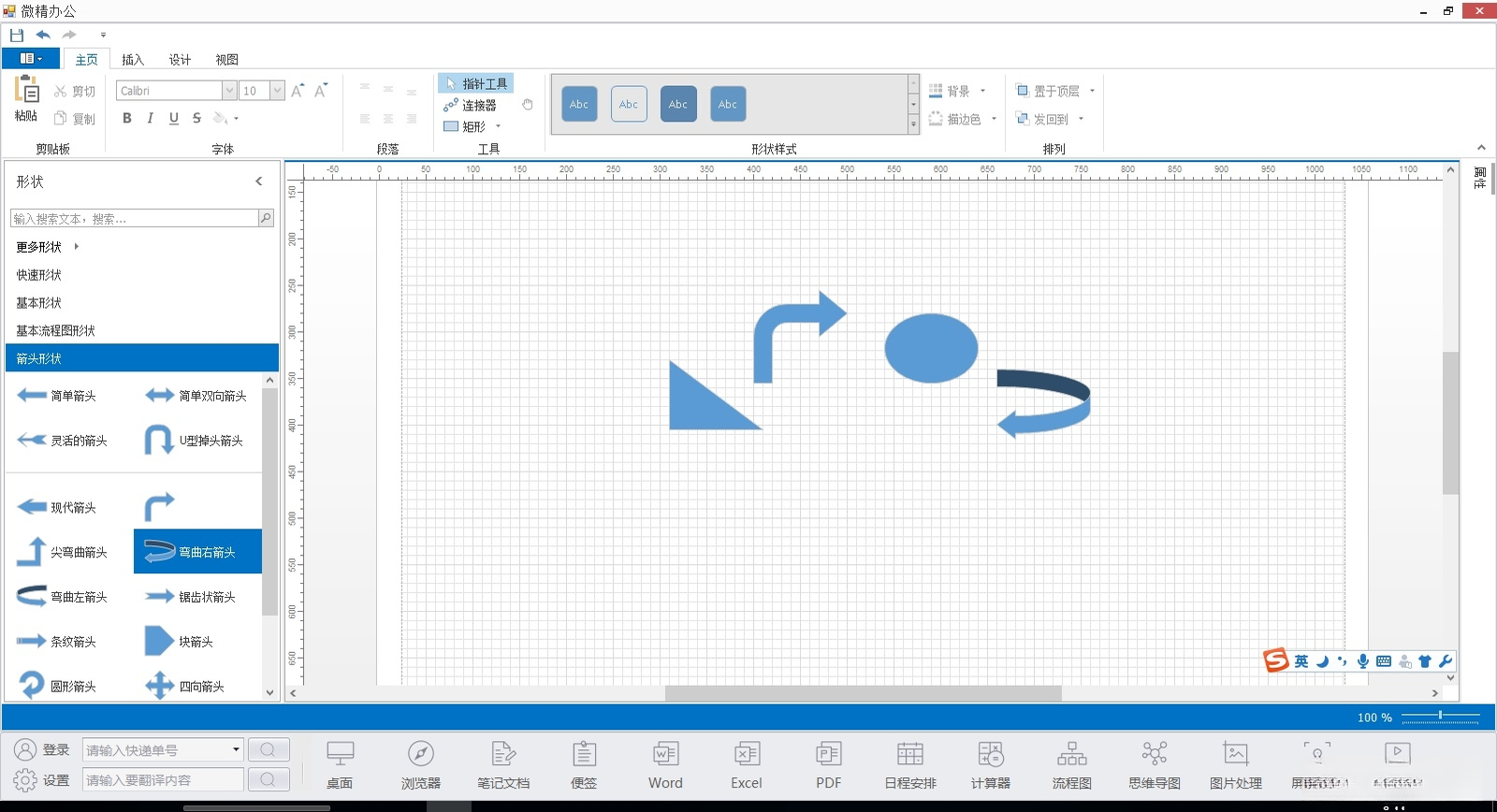Image resolution: width=1497 pixels, height=812 pixels.
Task: Open the PDF tool in bottom bar
Action: [x=828, y=765]
